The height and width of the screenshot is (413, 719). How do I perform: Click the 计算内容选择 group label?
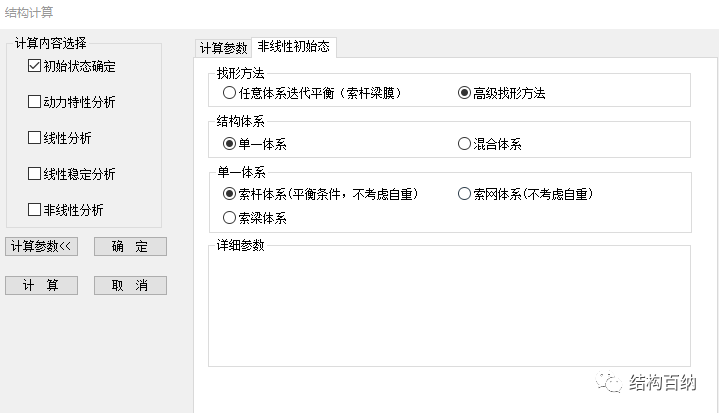point(50,43)
